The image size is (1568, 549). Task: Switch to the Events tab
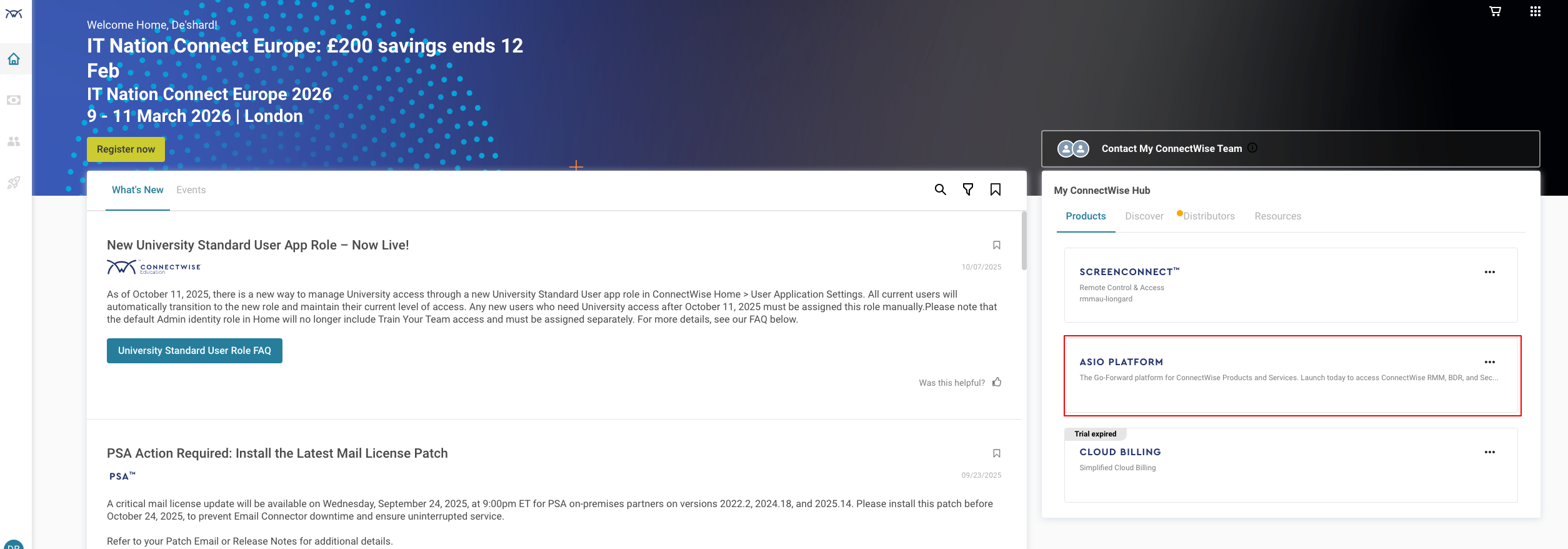[x=191, y=190]
